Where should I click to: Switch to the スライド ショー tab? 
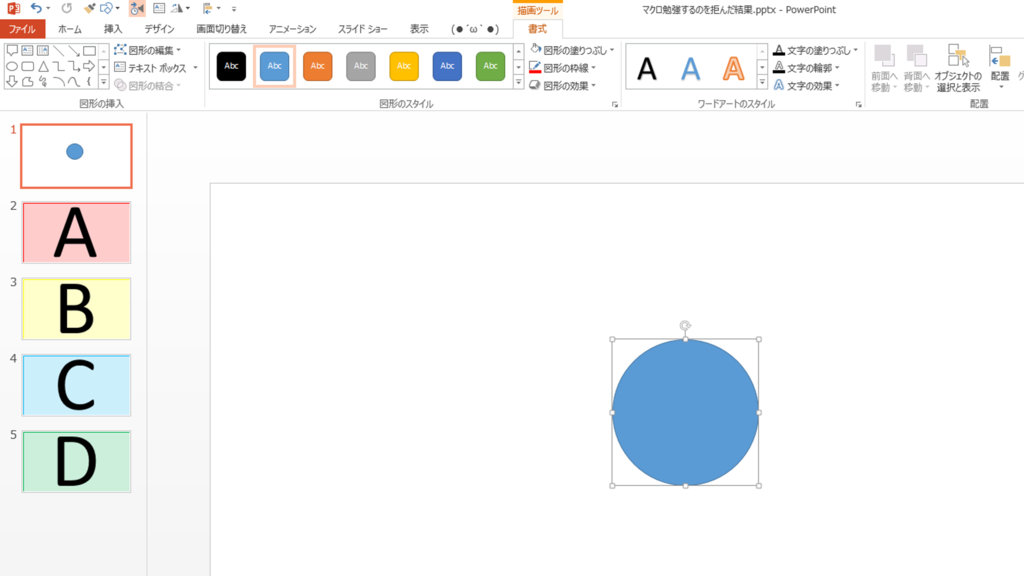[x=362, y=29]
